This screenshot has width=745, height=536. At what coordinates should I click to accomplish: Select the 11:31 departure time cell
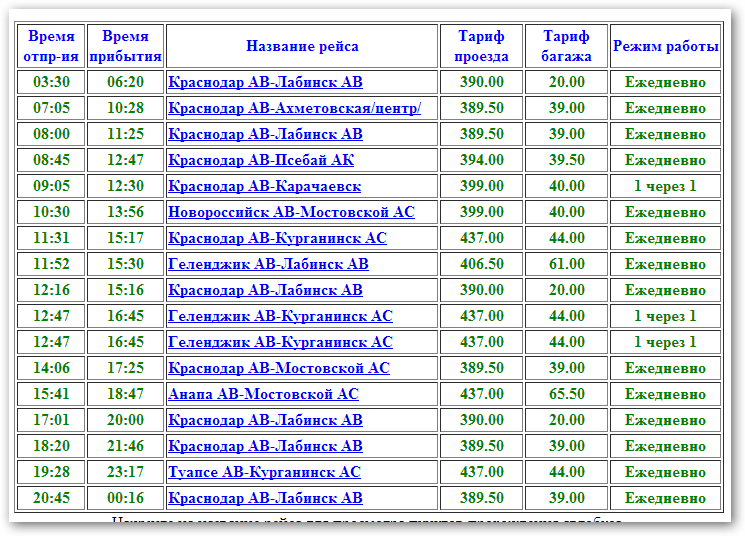coord(51,238)
